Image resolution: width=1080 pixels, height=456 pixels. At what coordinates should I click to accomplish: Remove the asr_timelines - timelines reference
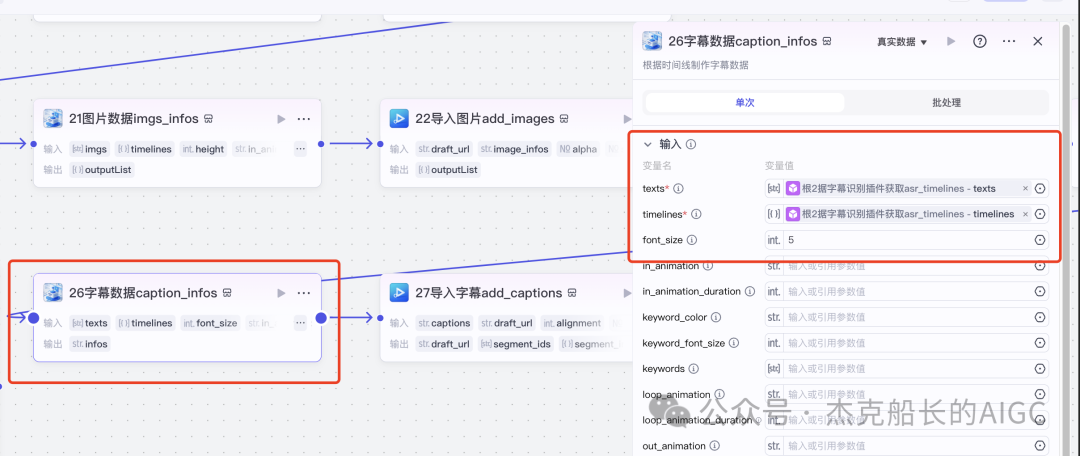coord(1025,214)
